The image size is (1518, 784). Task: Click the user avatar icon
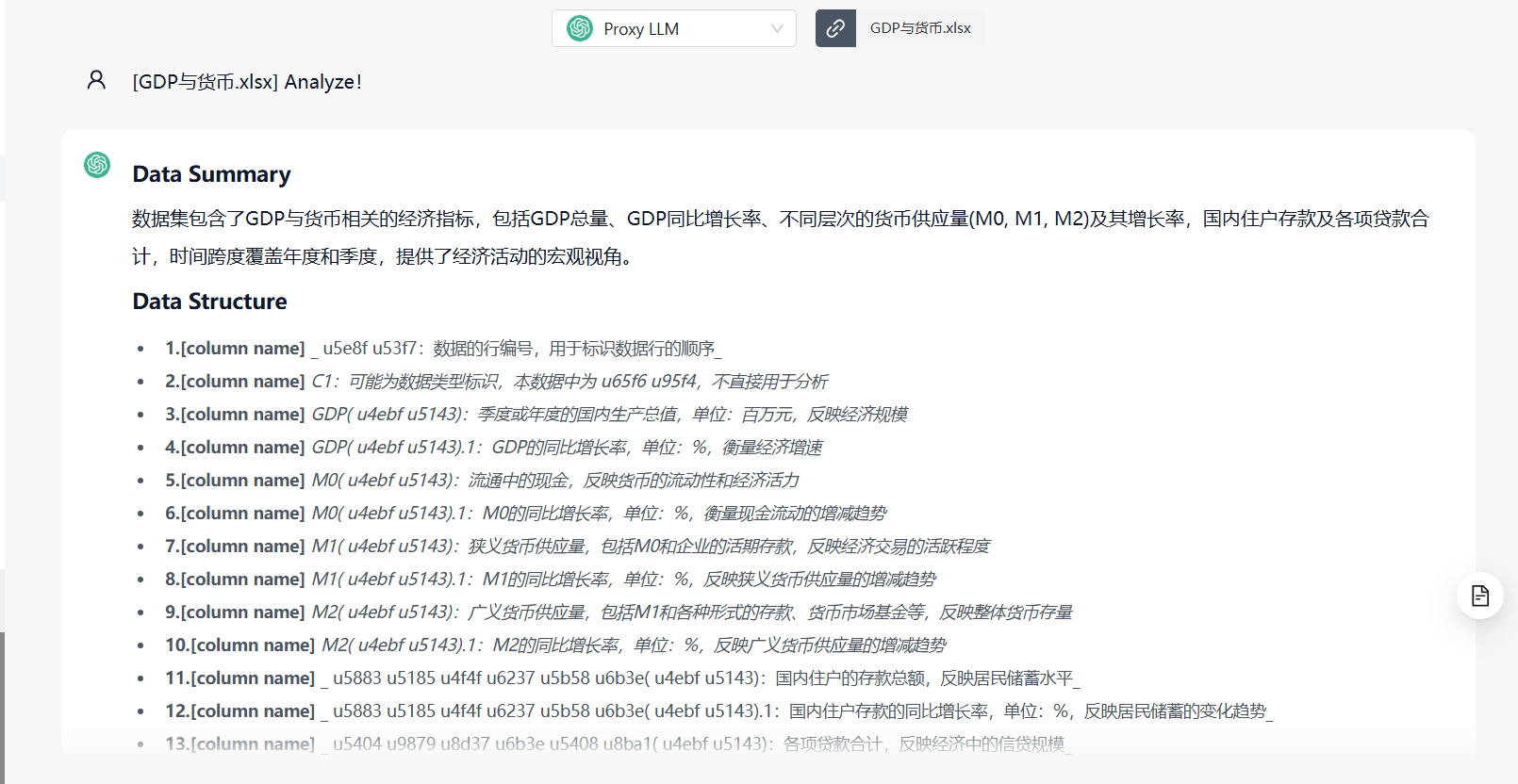coord(96,80)
